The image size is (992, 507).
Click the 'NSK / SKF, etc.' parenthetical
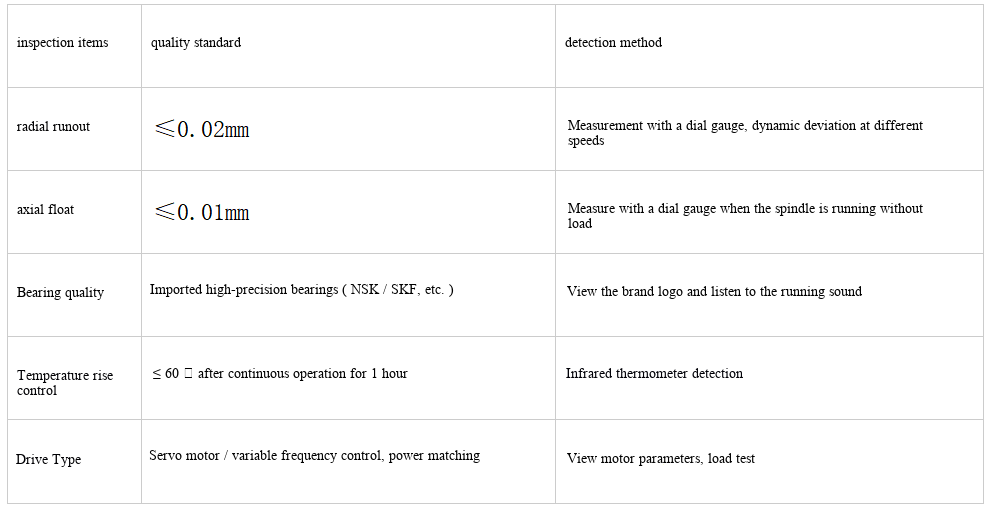(x=402, y=290)
